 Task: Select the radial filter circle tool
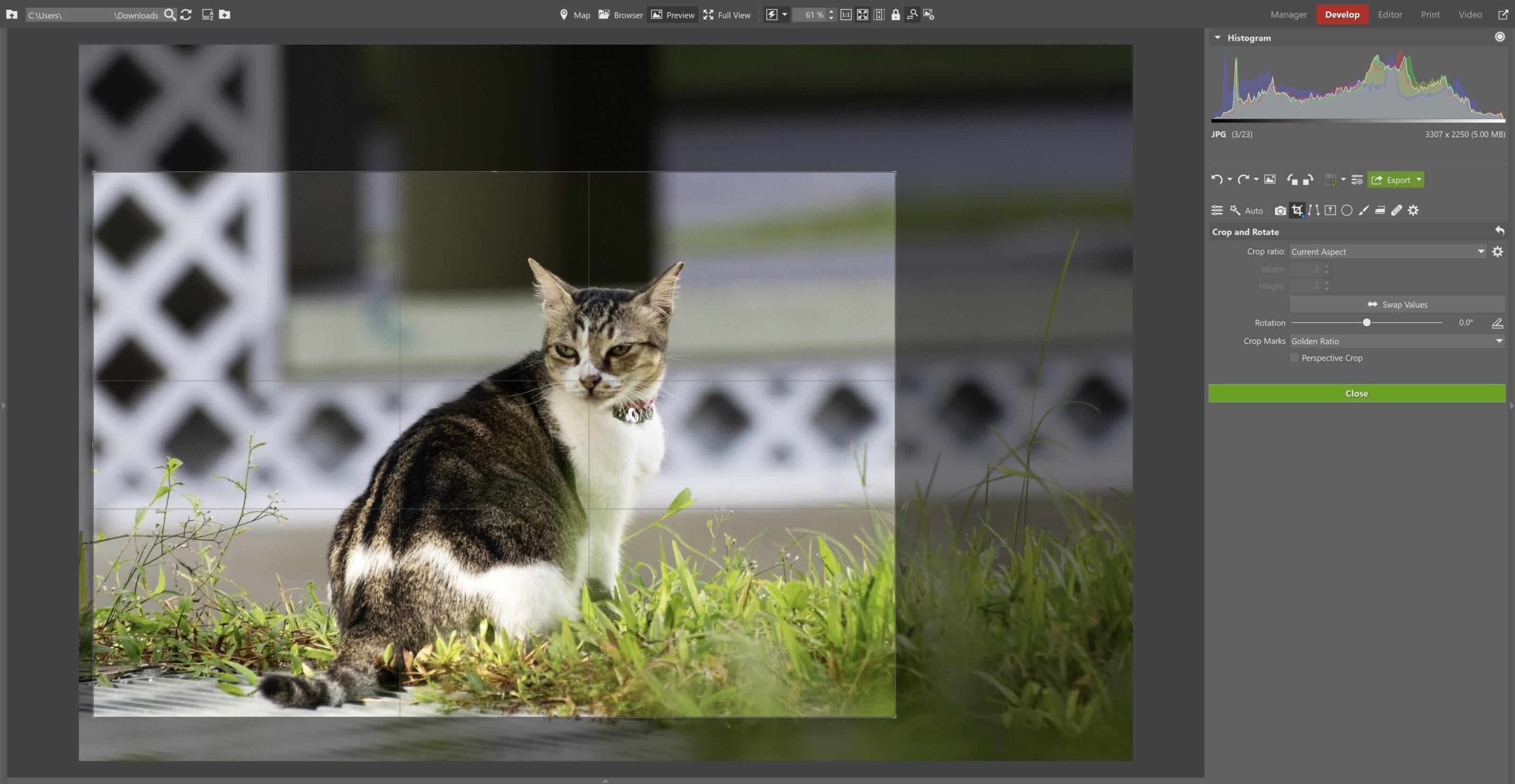pyautogui.click(x=1347, y=211)
